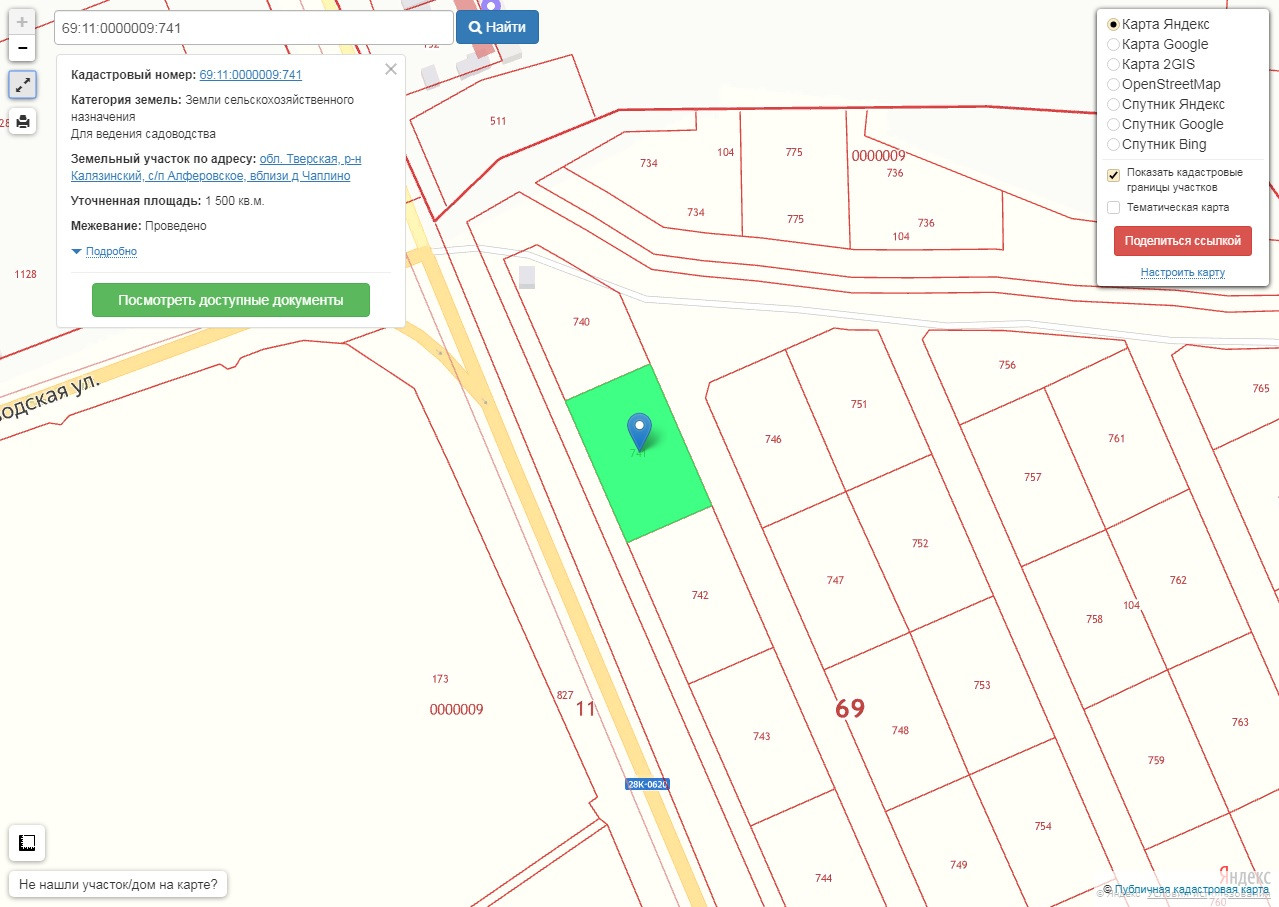Click the blue map pin marker
This screenshot has height=907, width=1279.
[x=639, y=431]
